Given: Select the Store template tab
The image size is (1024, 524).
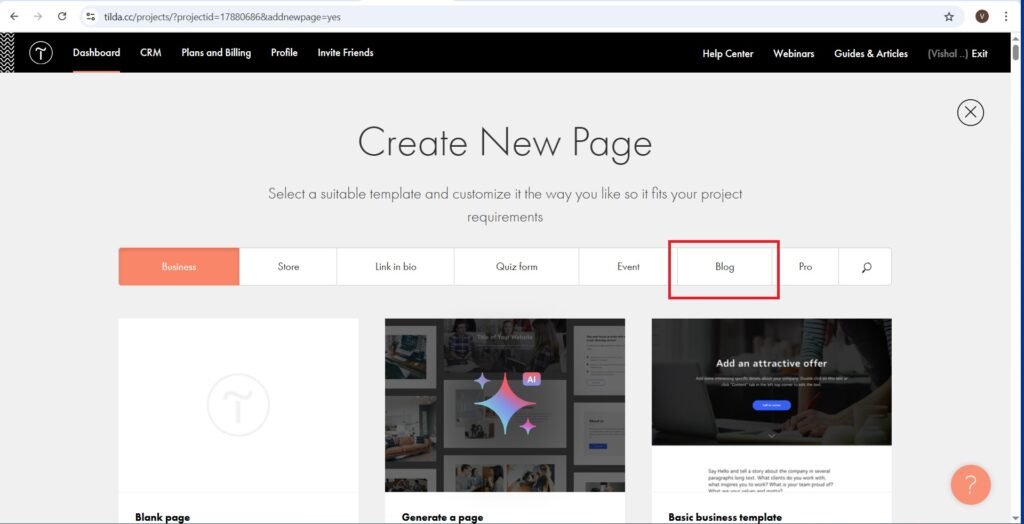Looking at the screenshot, I should (x=288, y=267).
